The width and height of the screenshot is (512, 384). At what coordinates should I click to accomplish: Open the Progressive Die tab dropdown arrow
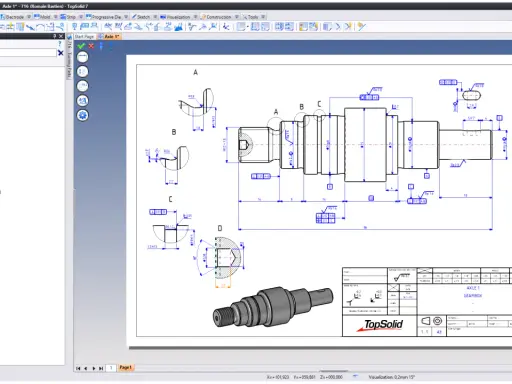[126, 16]
